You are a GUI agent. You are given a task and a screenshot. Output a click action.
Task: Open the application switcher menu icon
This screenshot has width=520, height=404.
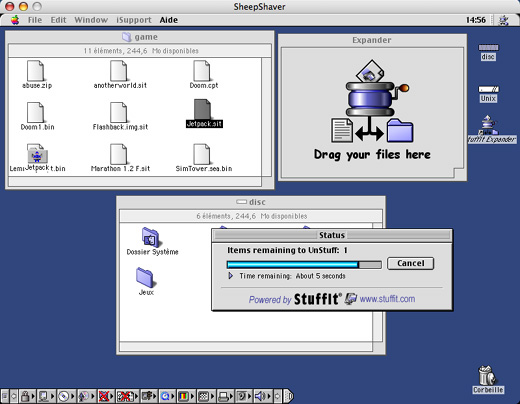pyautogui.click(x=503, y=20)
